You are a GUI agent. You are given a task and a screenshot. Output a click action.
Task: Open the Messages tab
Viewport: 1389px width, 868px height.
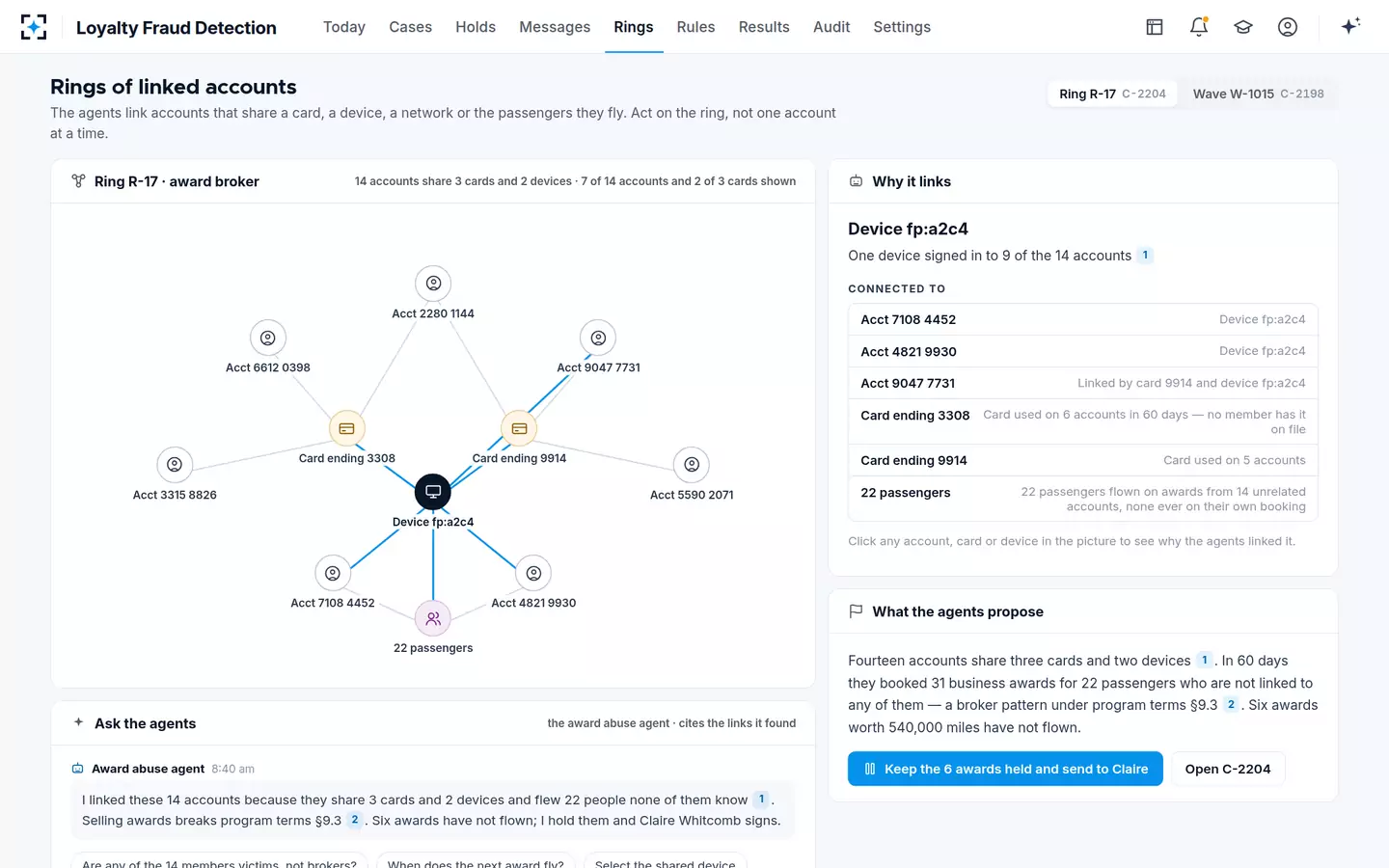pyautogui.click(x=555, y=27)
